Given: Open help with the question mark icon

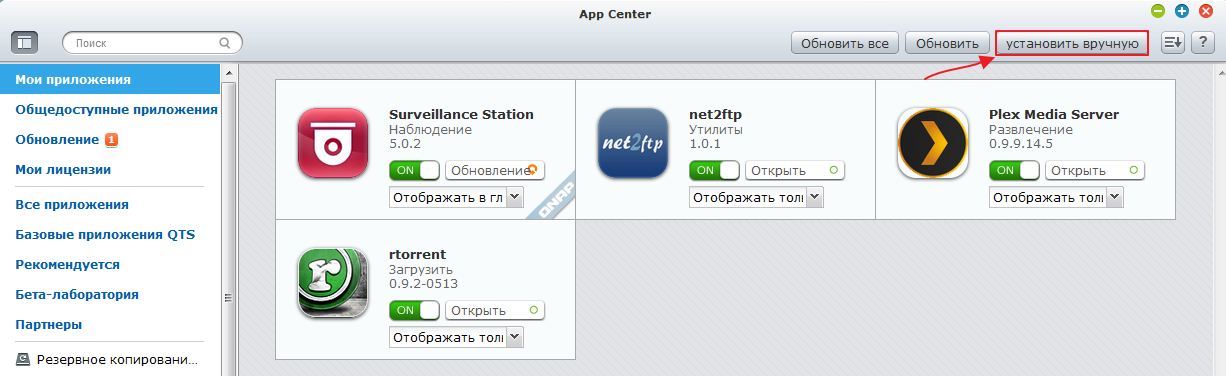Looking at the screenshot, I should [1202, 43].
